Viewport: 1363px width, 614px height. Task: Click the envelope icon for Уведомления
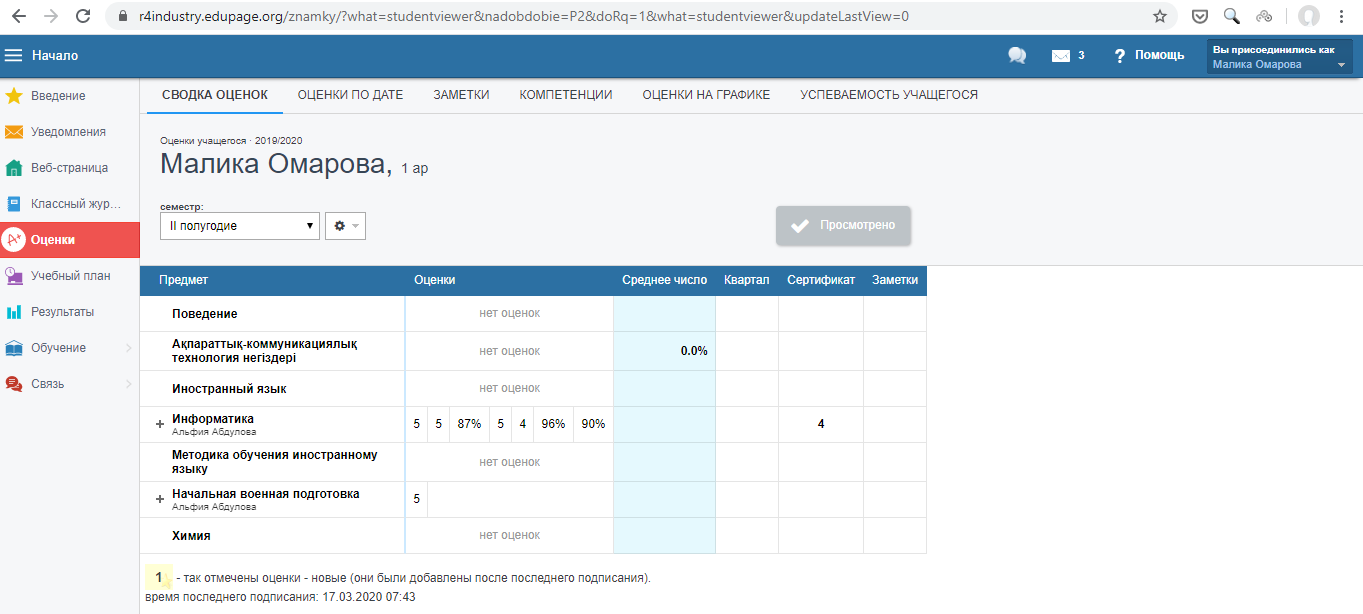(14, 132)
